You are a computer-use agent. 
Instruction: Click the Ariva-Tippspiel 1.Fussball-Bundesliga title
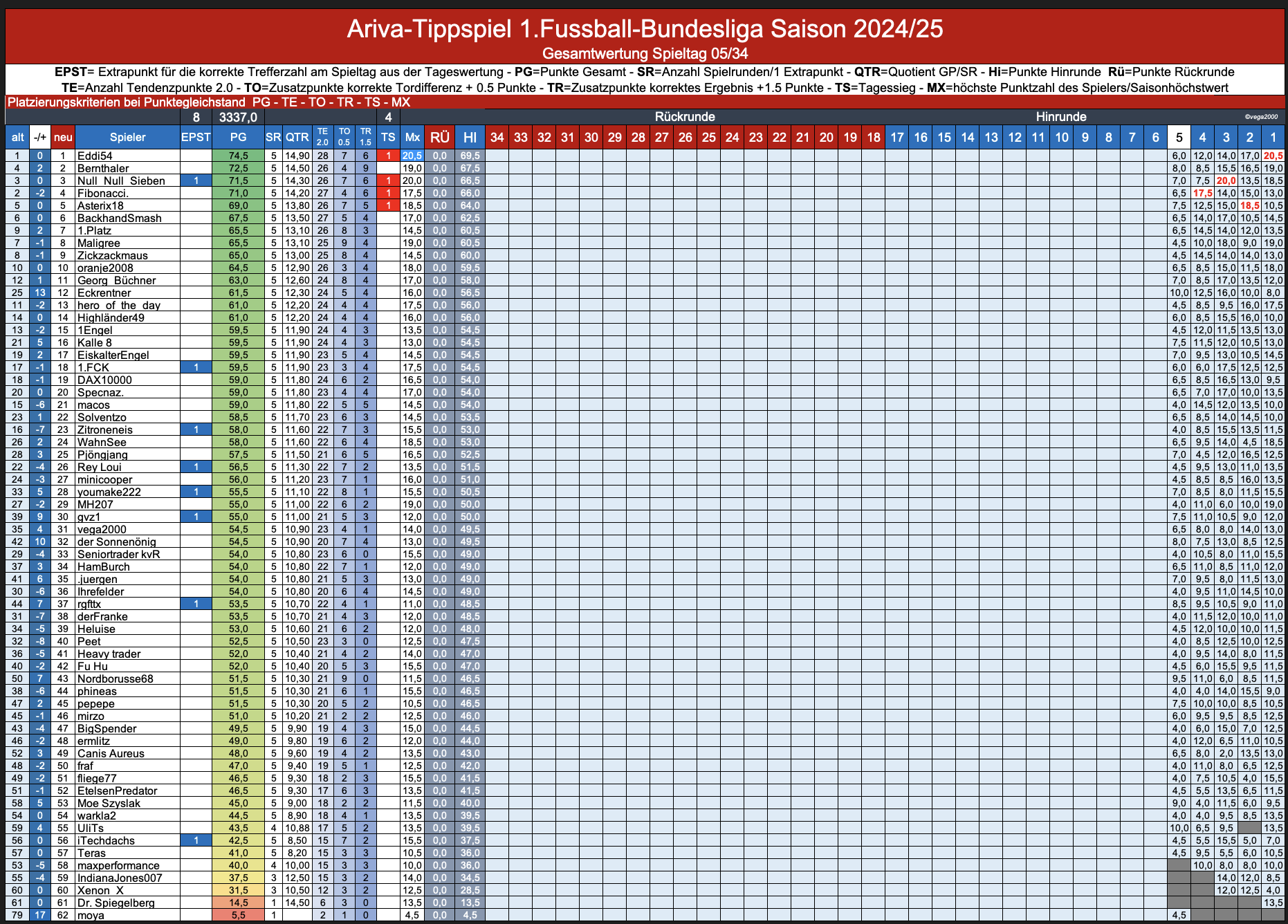[x=645, y=29]
